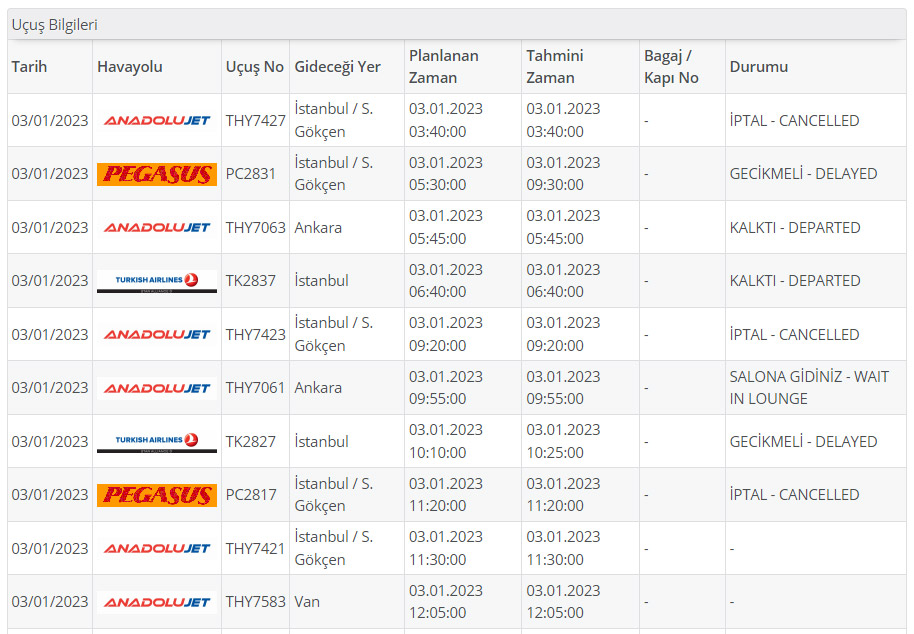Screen dimensions: 914x634
Task: Click flight number THY7423
Action: [x=255, y=335]
